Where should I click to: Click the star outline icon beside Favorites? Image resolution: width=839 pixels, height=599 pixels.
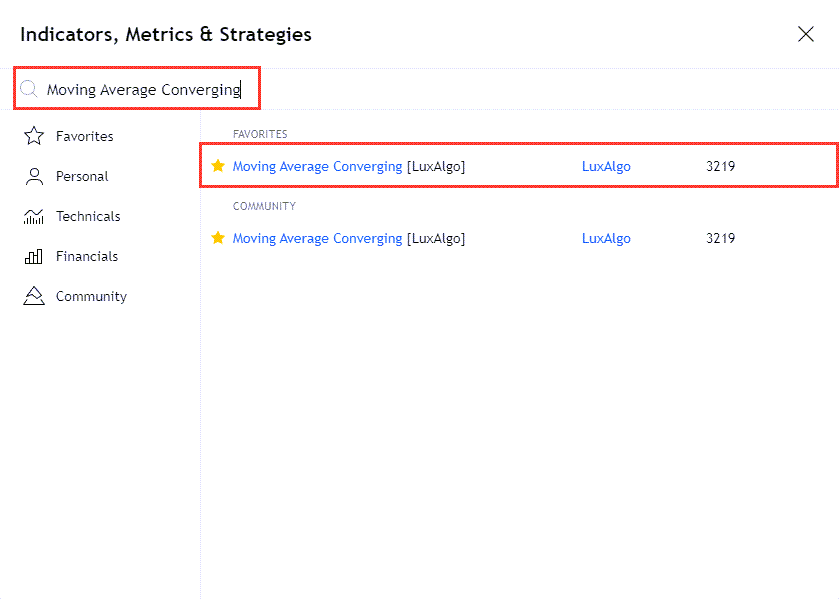click(x=34, y=136)
